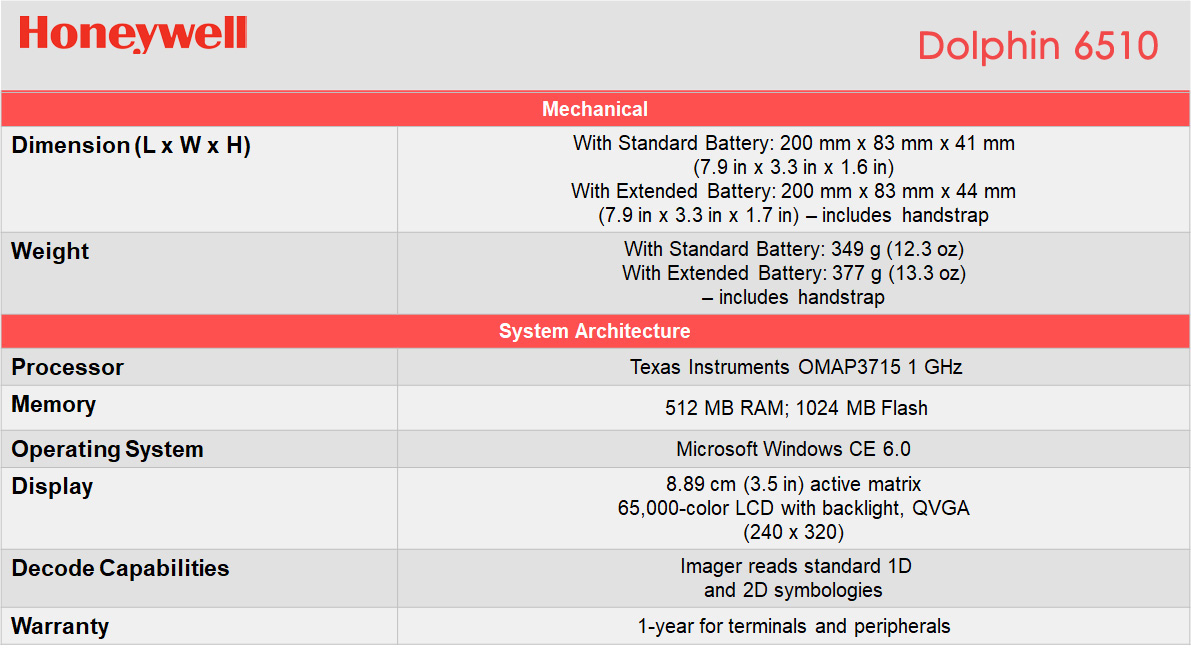Screen dimensions: 1191x654
Task: Click the Processor row label
Action: coord(67,367)
